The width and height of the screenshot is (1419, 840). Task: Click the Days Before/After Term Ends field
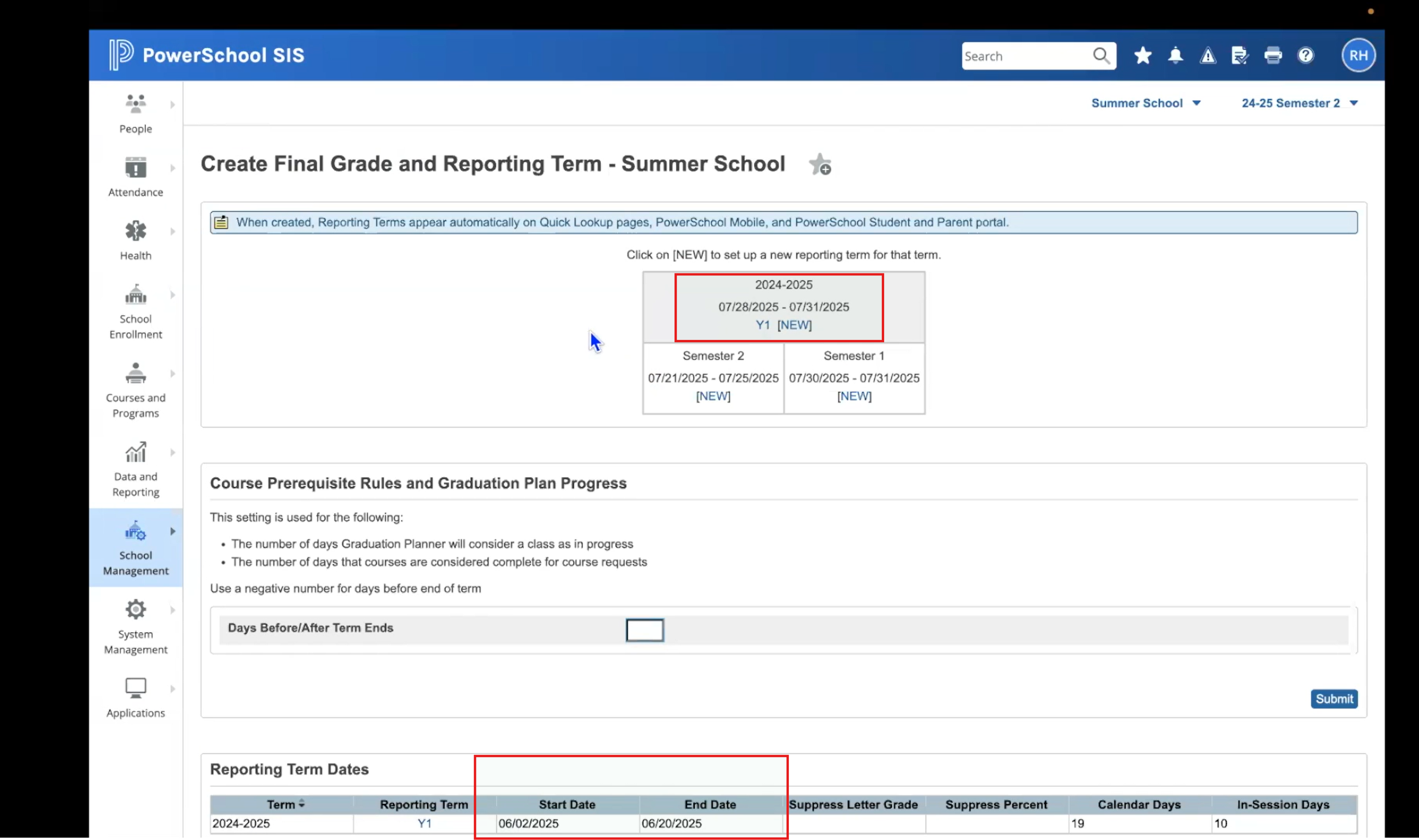pos(644,630)
